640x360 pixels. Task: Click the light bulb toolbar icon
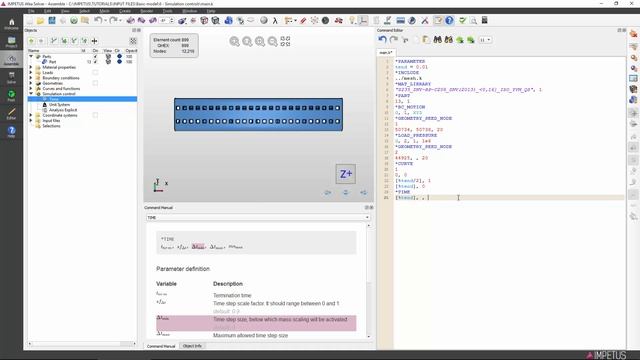tap(352, 20)
